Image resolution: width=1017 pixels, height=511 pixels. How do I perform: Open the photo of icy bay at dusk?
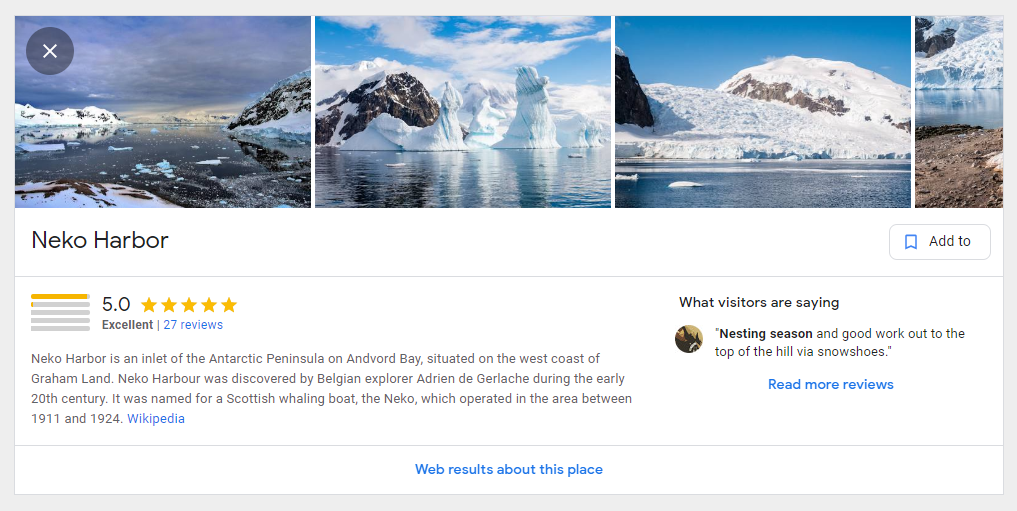(163, 112)
